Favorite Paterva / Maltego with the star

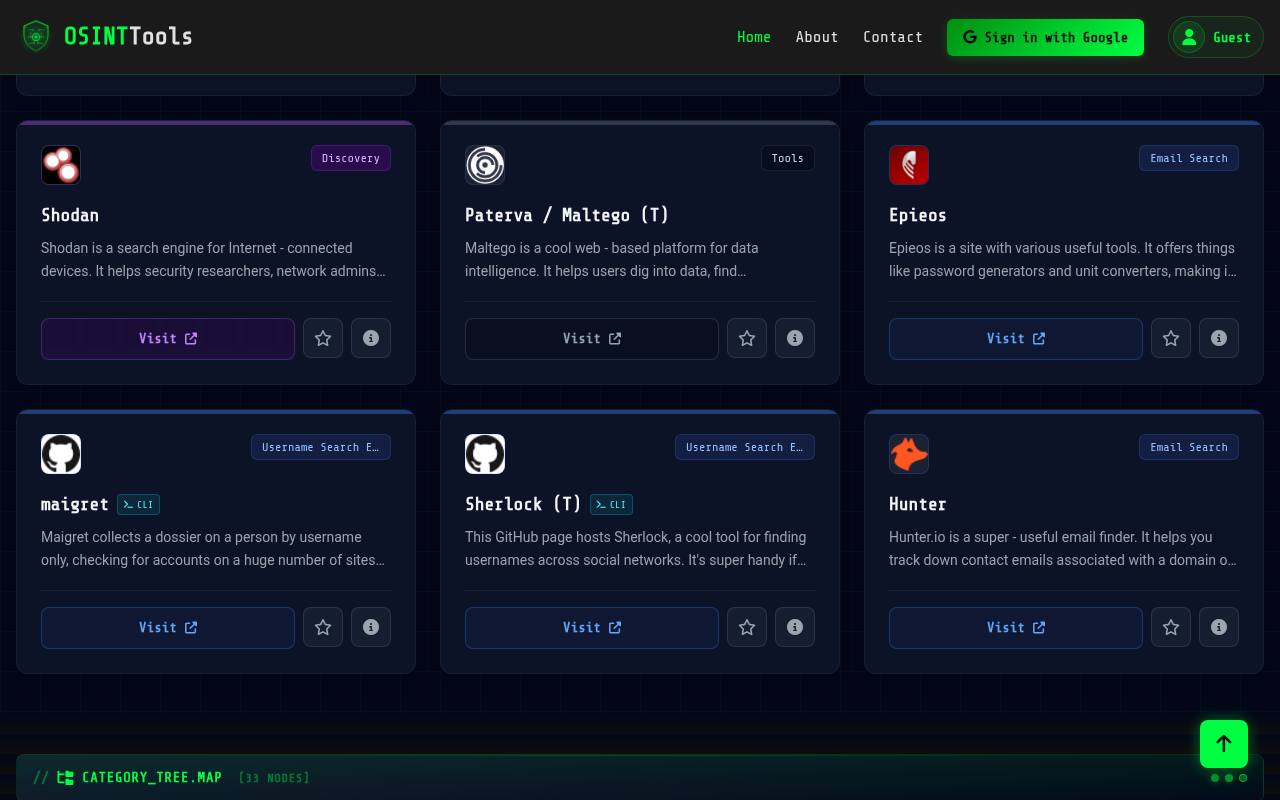pos(747,338)
